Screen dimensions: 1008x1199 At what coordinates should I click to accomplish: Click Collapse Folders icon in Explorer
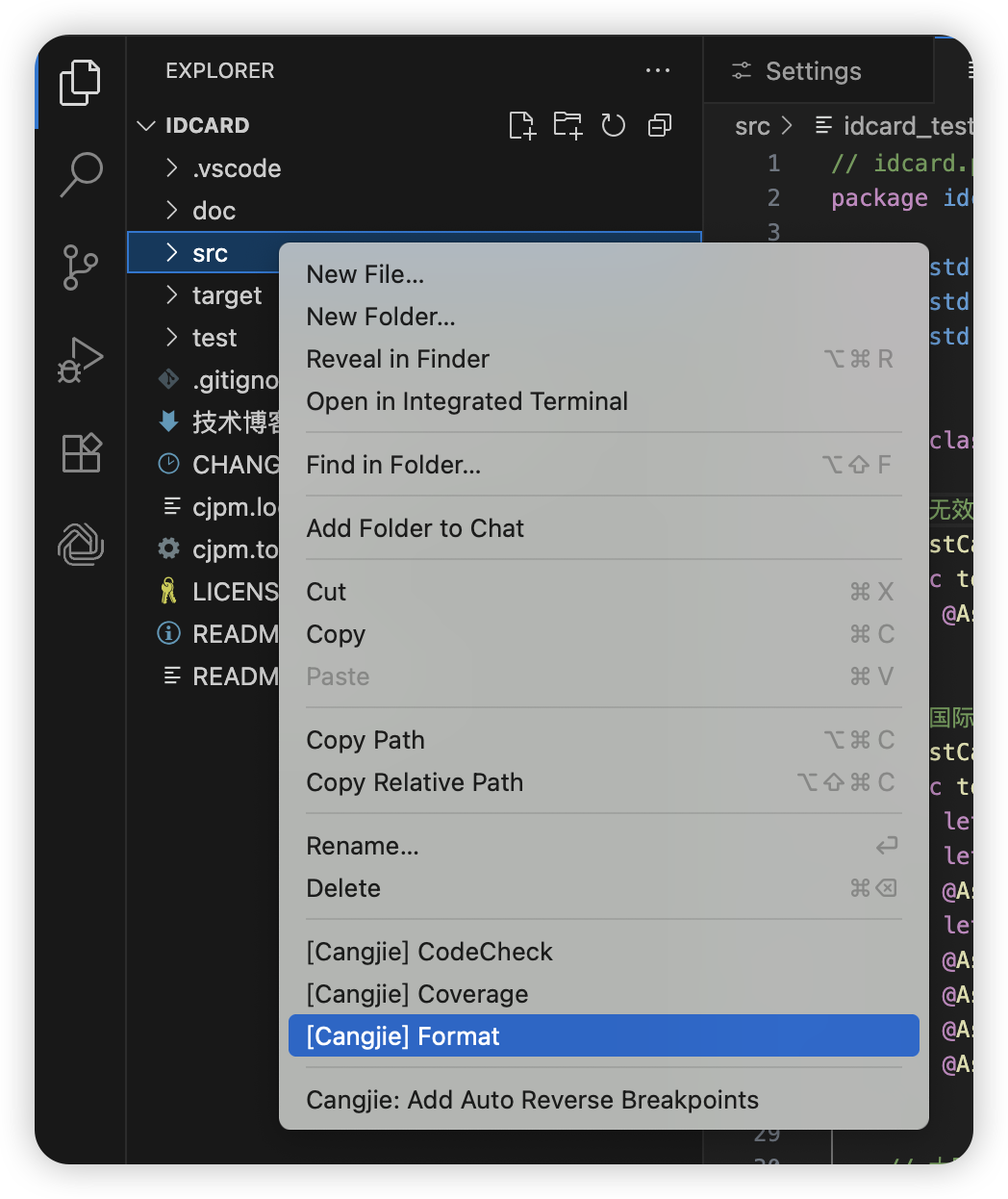pyautogui.click(x=660, y=125)
